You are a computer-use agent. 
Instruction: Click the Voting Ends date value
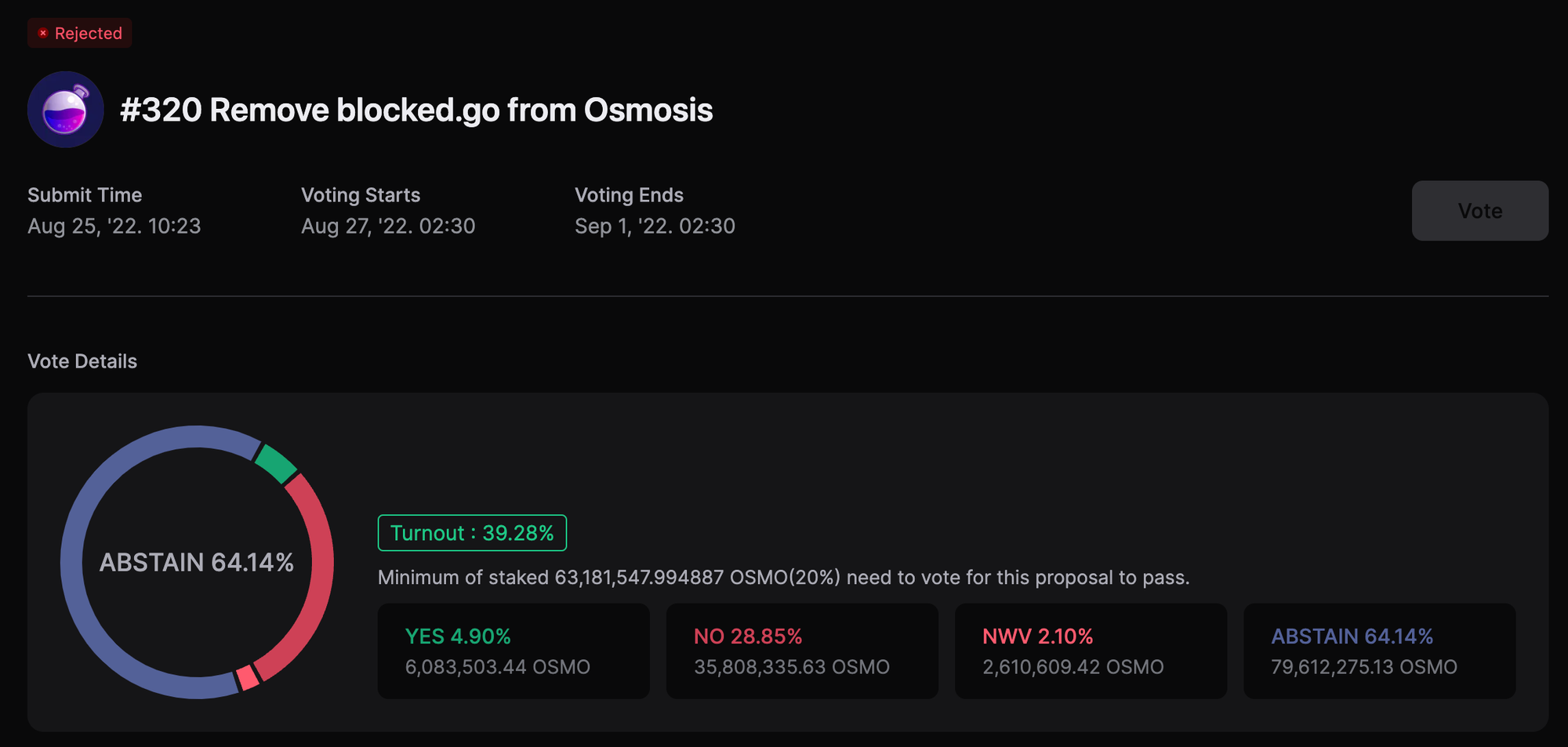[655, 227]
